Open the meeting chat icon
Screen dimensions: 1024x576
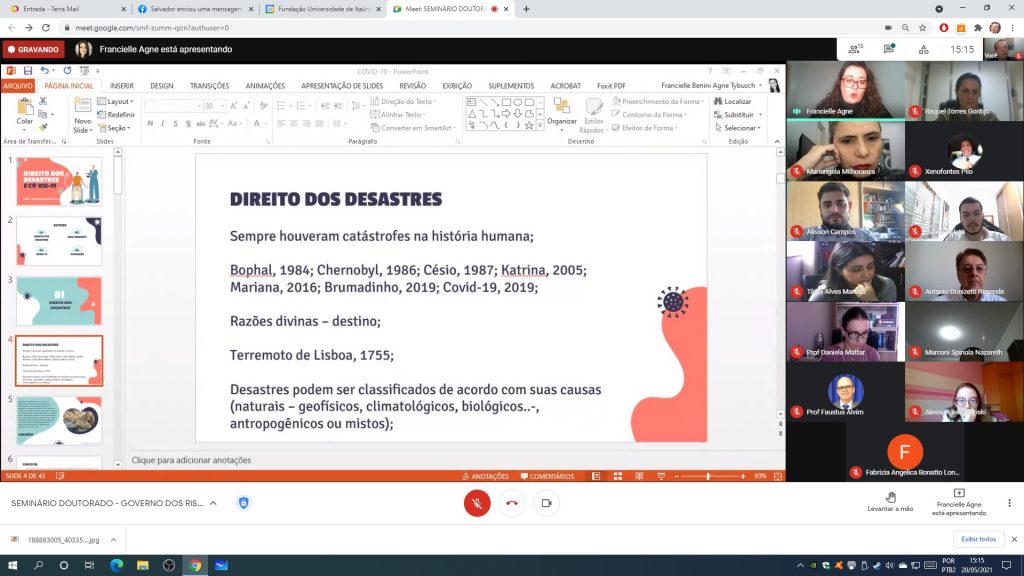click(x=888, y=48)
